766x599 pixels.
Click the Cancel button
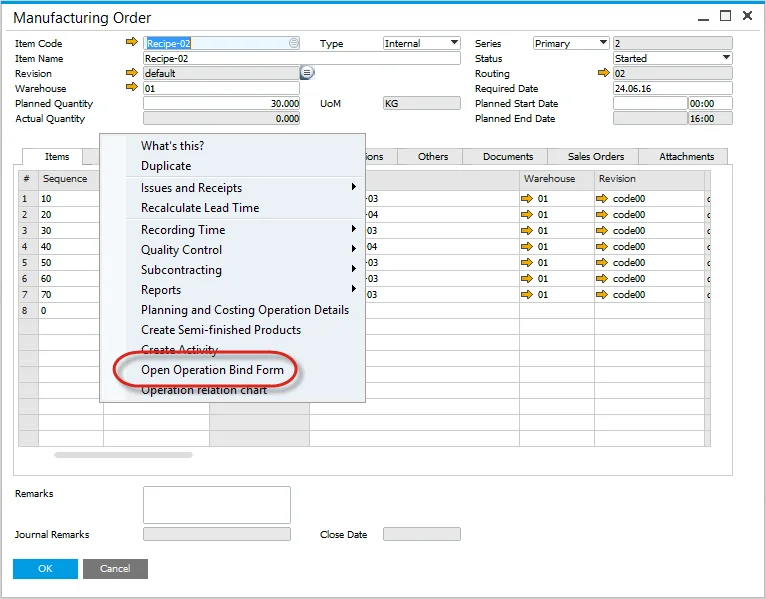point(115,569)
